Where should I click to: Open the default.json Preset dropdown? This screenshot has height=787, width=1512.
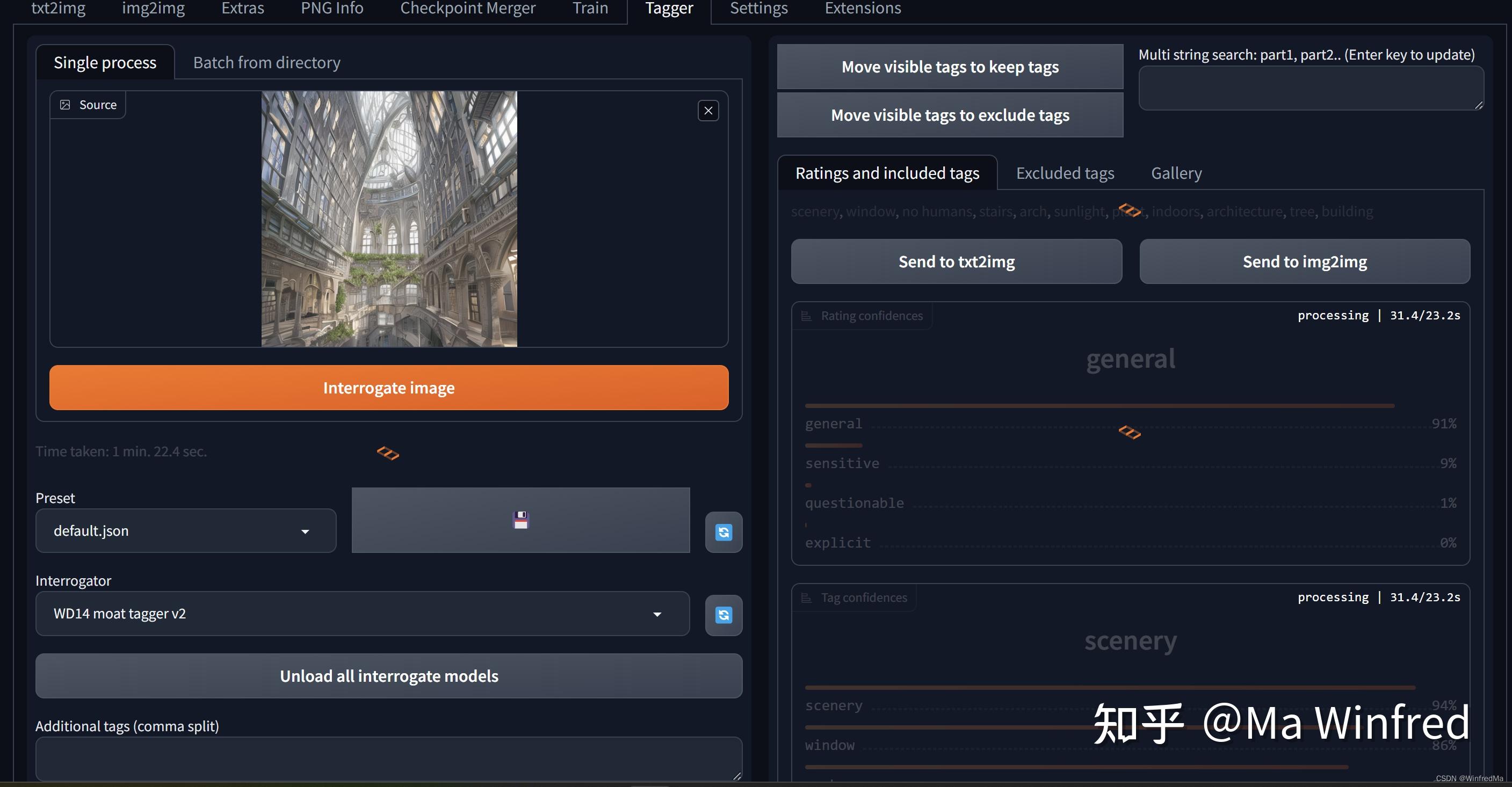[x=185, y=531]
